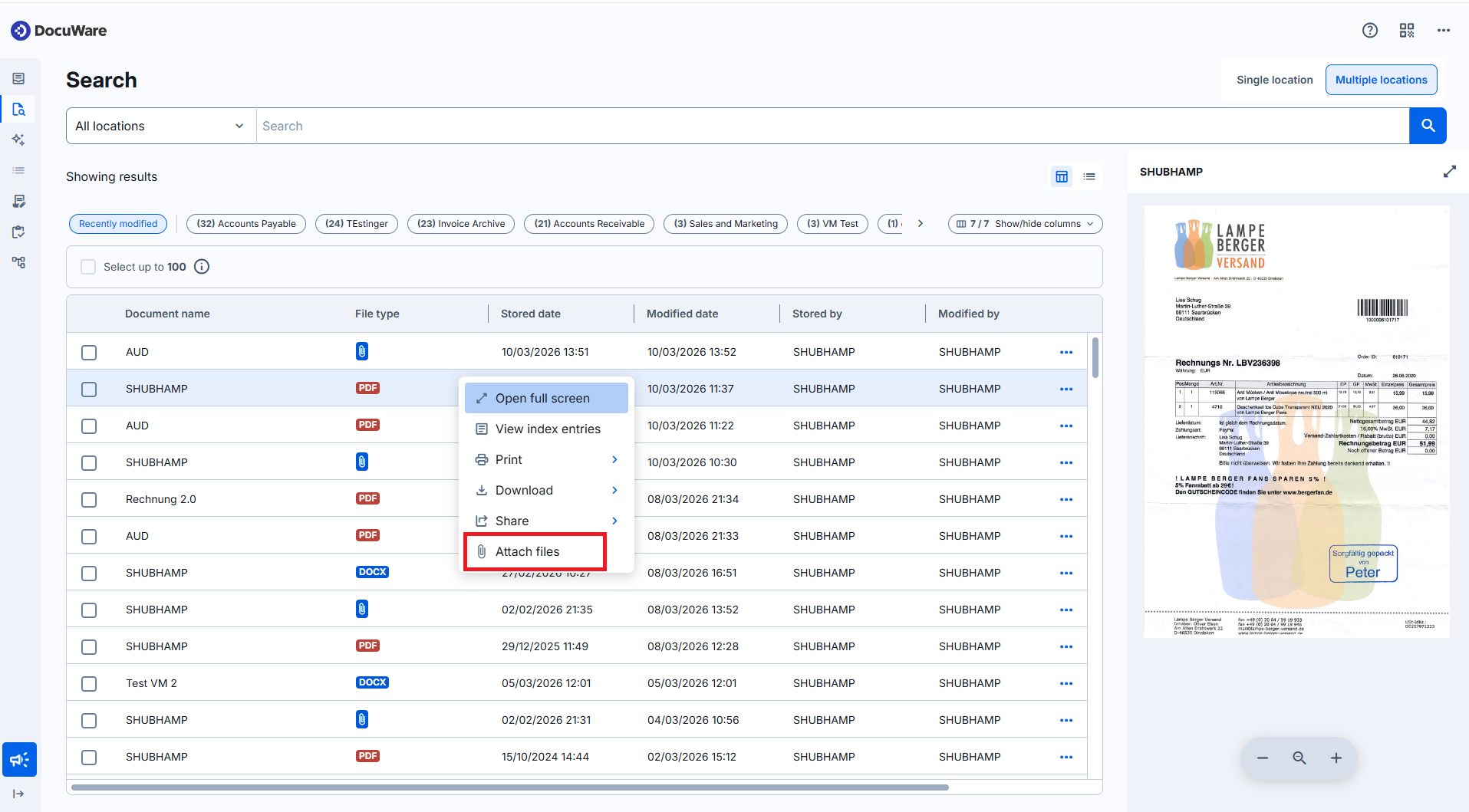The image size is (1469, 812).
Task: Select the Single location tab
Action: coord(1274,80)
